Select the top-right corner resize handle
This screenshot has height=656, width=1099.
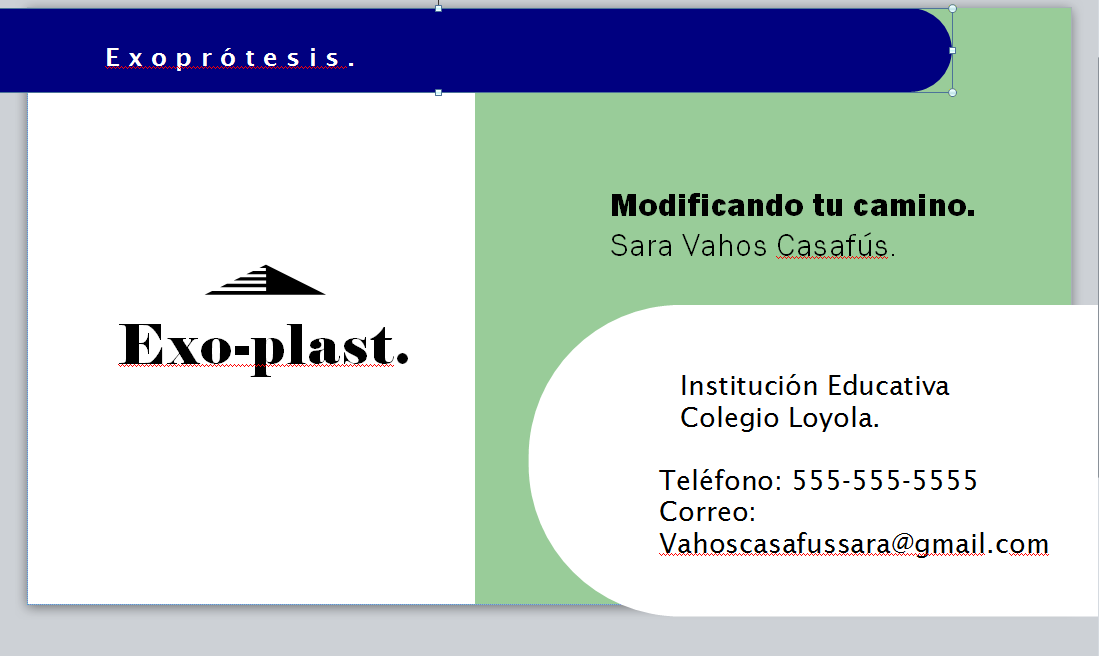(x=952, y=9)
